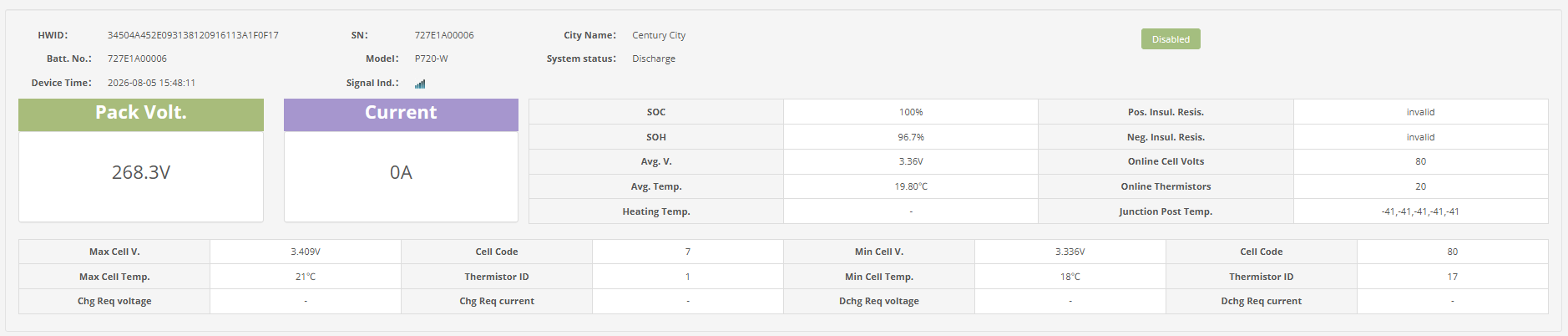Click the Min Cell Temp. value 18°C
Viewport: 1568px width, 336px height.
tap(1070, 277)
